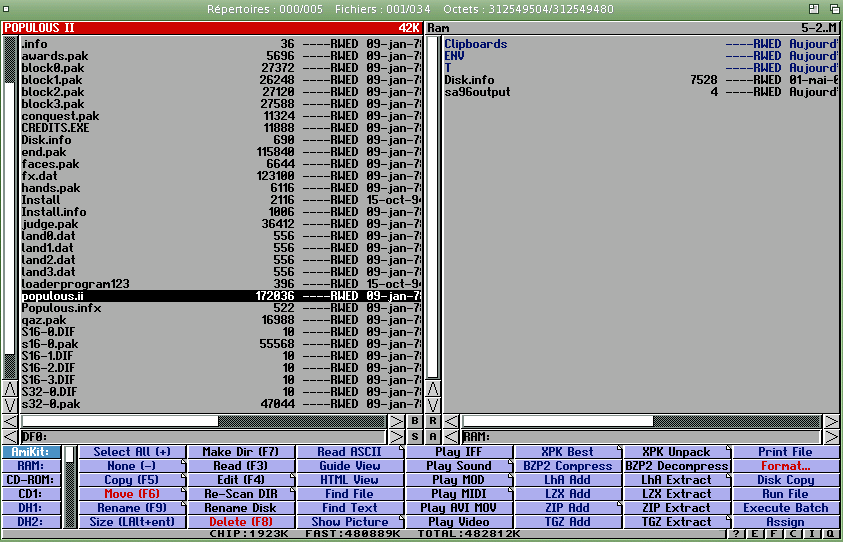
Task: Click the down arrow of left panel scrollbar
Action: [x=10, y=404]
